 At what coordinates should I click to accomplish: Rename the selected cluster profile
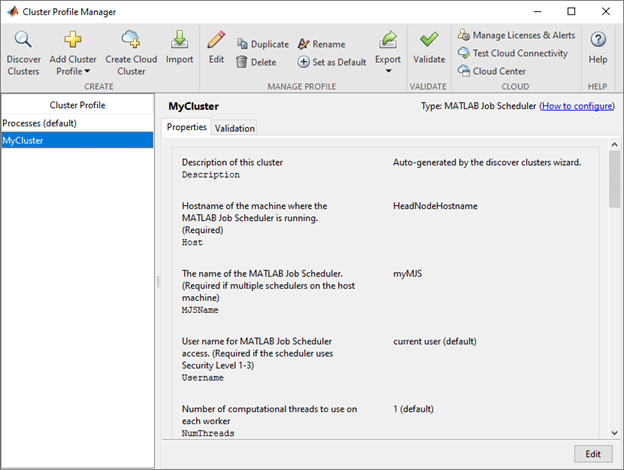click(x=321, y=44)
